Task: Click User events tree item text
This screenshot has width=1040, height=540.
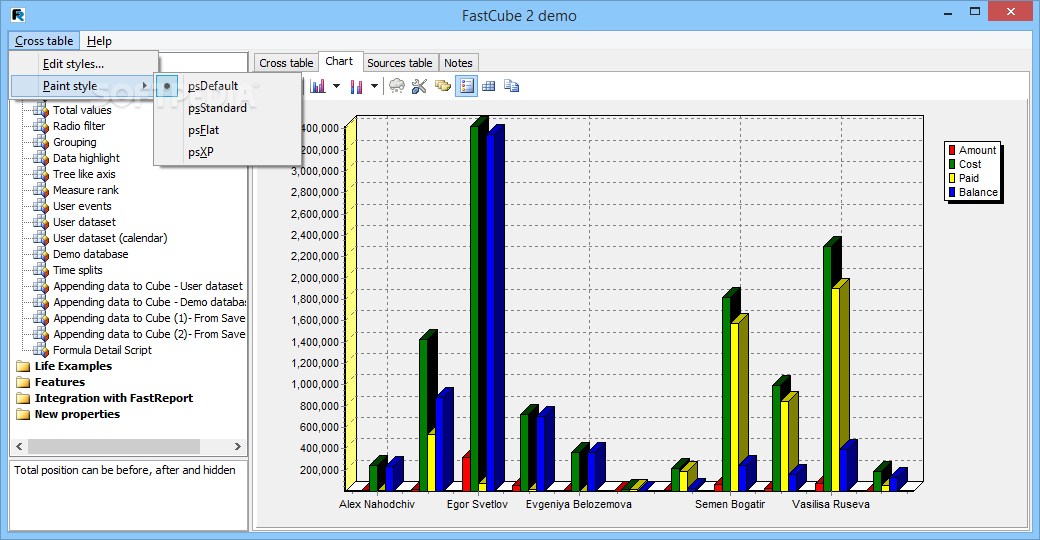Action: (82, 206)
